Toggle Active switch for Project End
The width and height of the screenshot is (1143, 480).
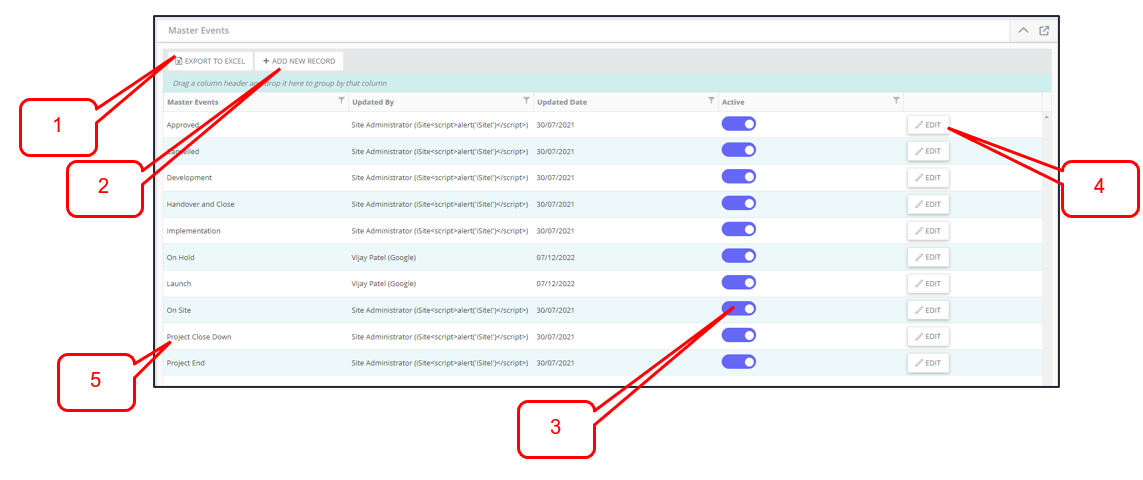[x=738, y=362]
